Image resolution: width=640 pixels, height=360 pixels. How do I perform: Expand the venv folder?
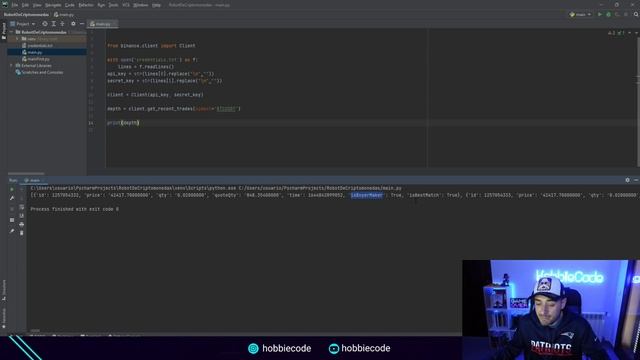pyautogui.click(x=17, y=39)
